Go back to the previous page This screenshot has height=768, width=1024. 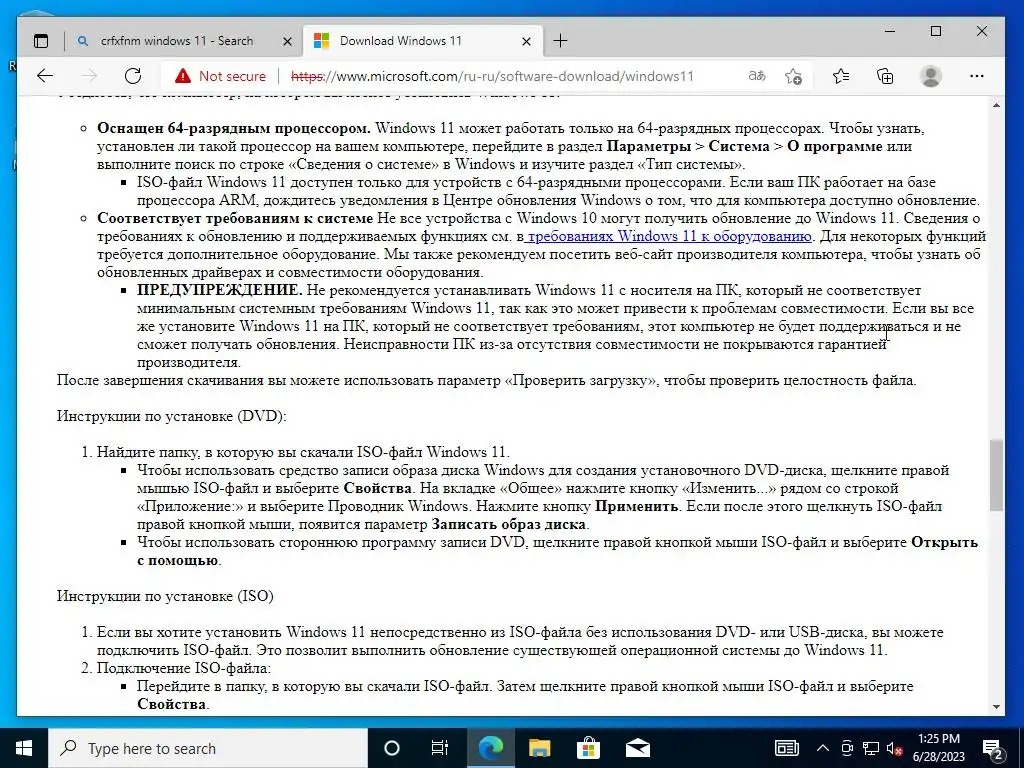[x=44, y=76]
